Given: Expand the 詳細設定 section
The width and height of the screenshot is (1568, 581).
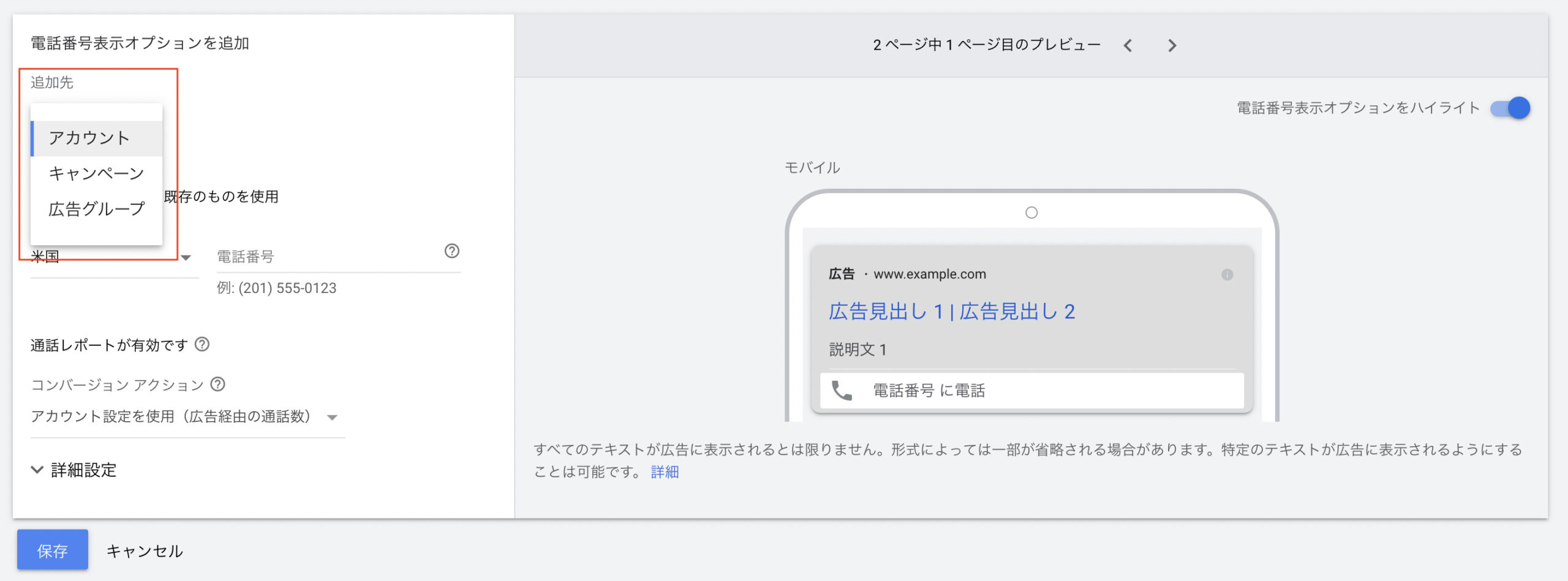Looking at the screenshot, I should point(73,470).
